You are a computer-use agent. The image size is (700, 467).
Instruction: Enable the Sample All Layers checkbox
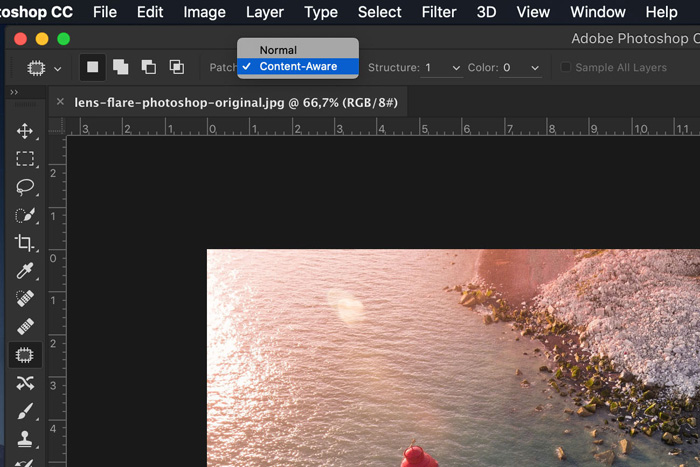pyautogui.click(x=565, y=67)
